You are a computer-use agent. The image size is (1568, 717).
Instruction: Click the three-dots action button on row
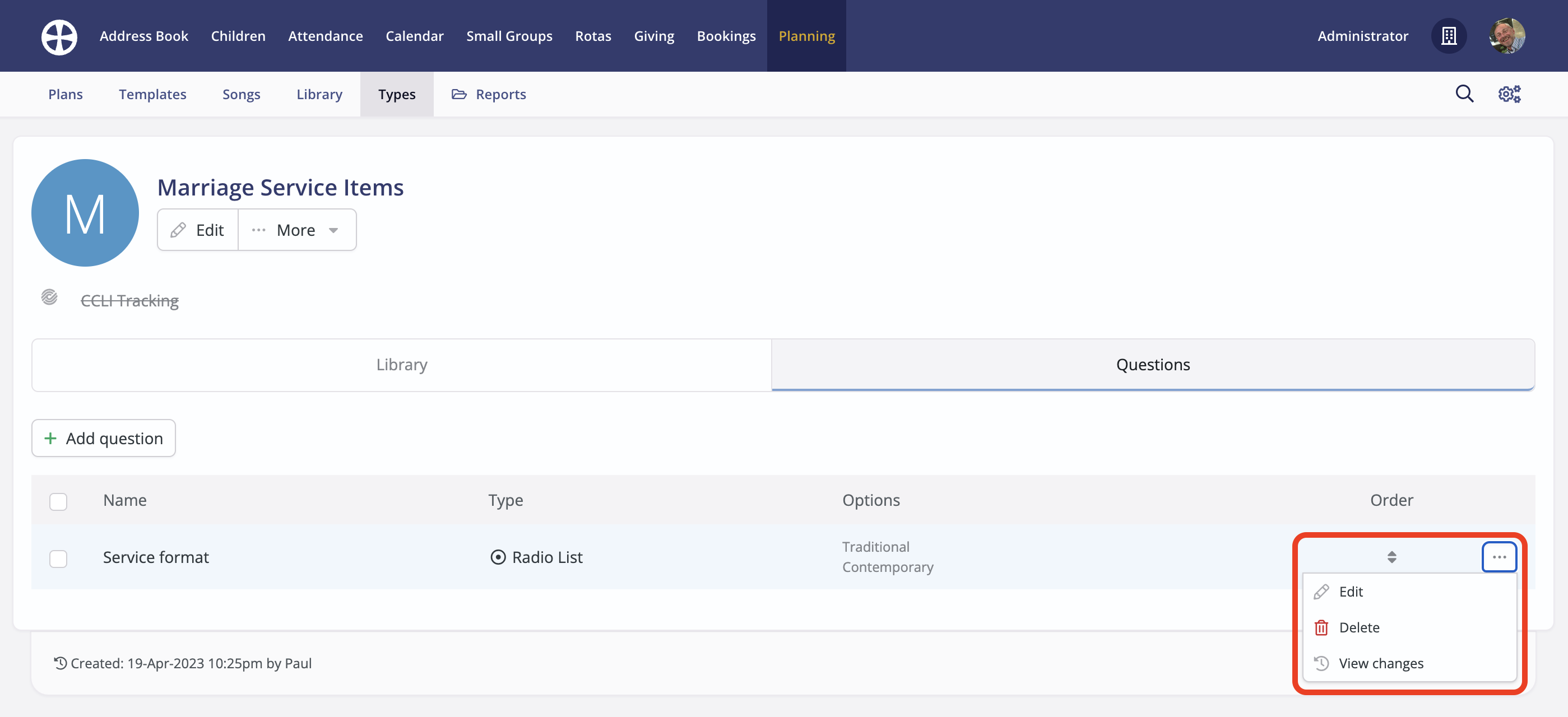click(x=1499, y=557)
